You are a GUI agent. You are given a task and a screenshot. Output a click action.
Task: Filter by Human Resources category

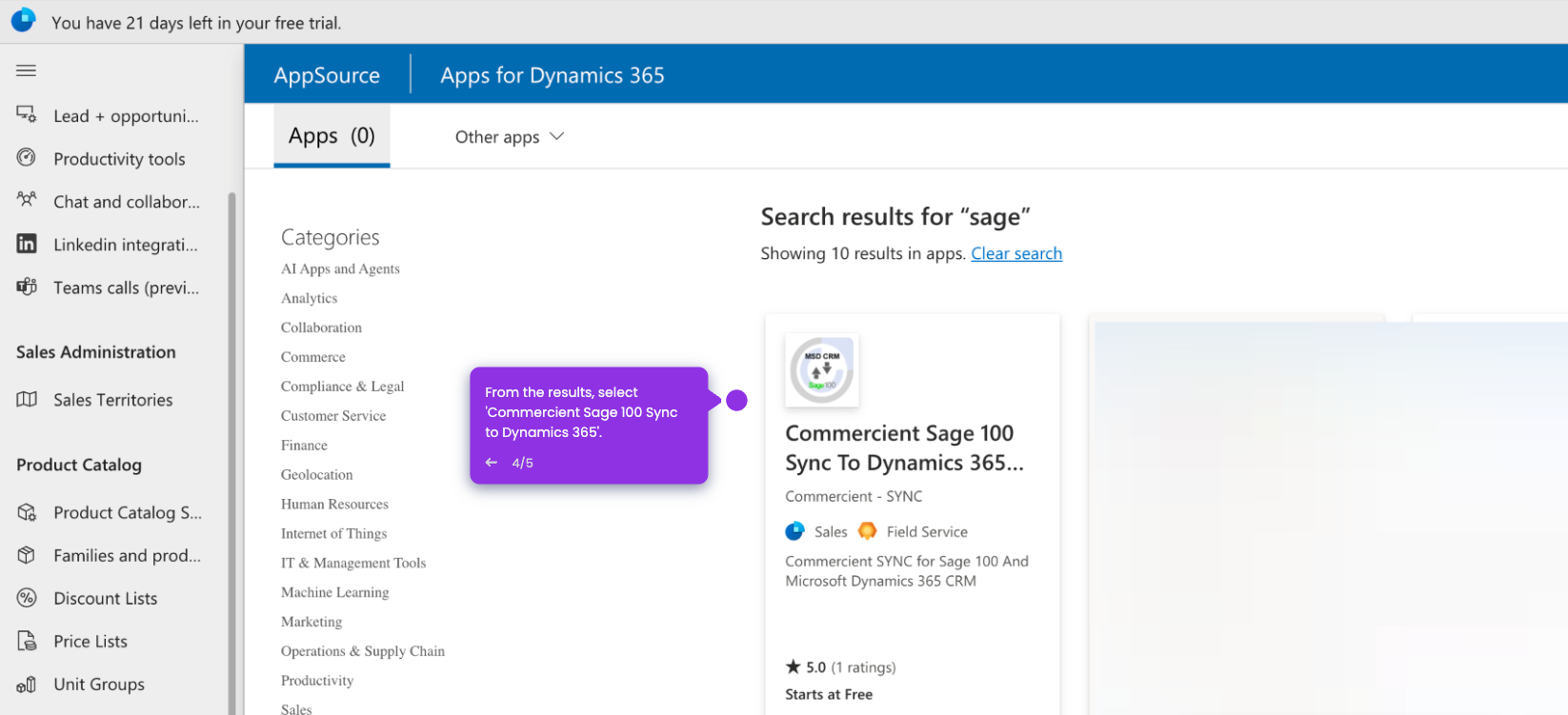tap(334, 505)
